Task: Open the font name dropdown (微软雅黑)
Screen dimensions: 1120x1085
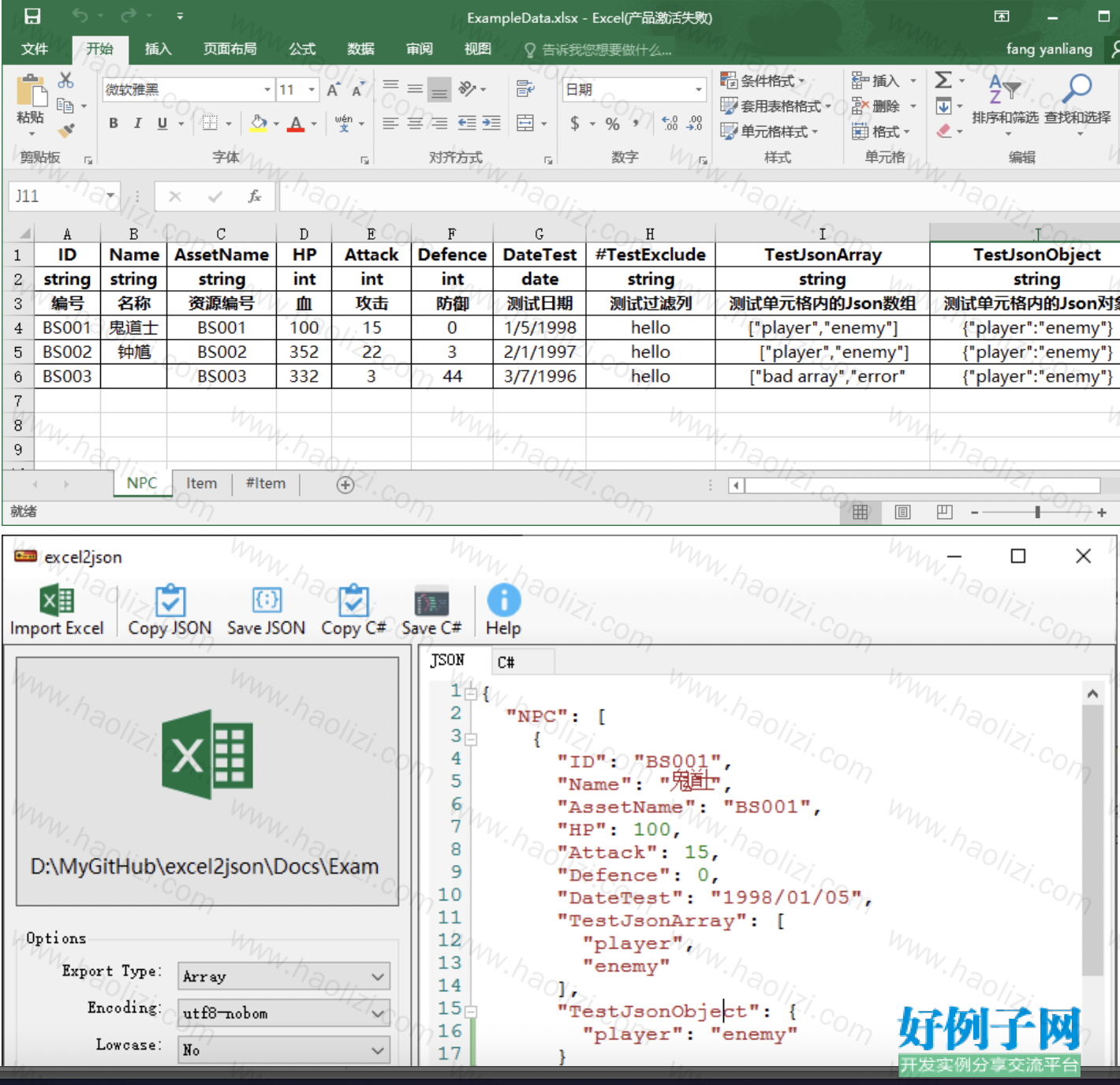Action: tap(267, 90)
